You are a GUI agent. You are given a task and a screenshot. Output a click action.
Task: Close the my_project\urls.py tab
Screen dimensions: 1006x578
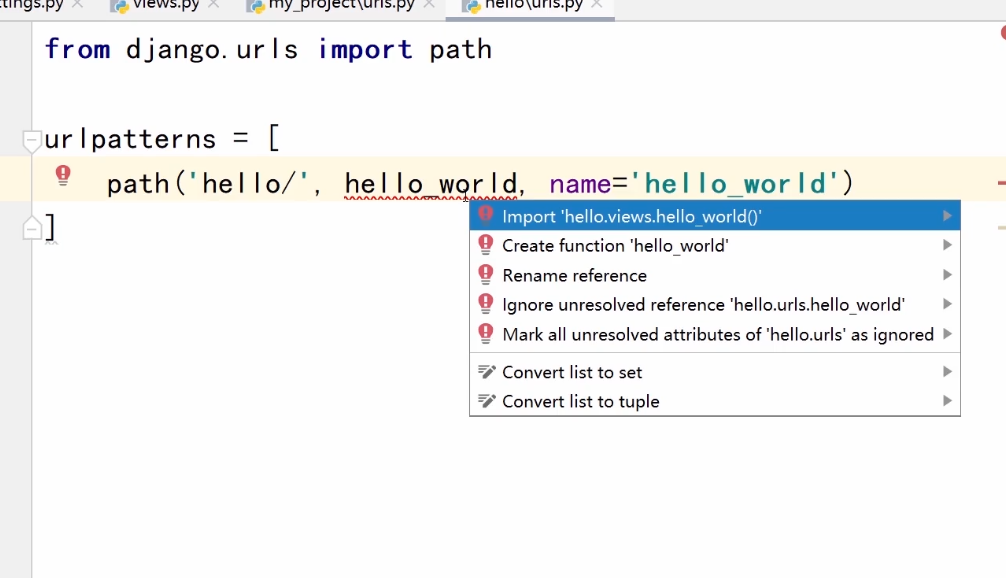[x=429, y=5]
